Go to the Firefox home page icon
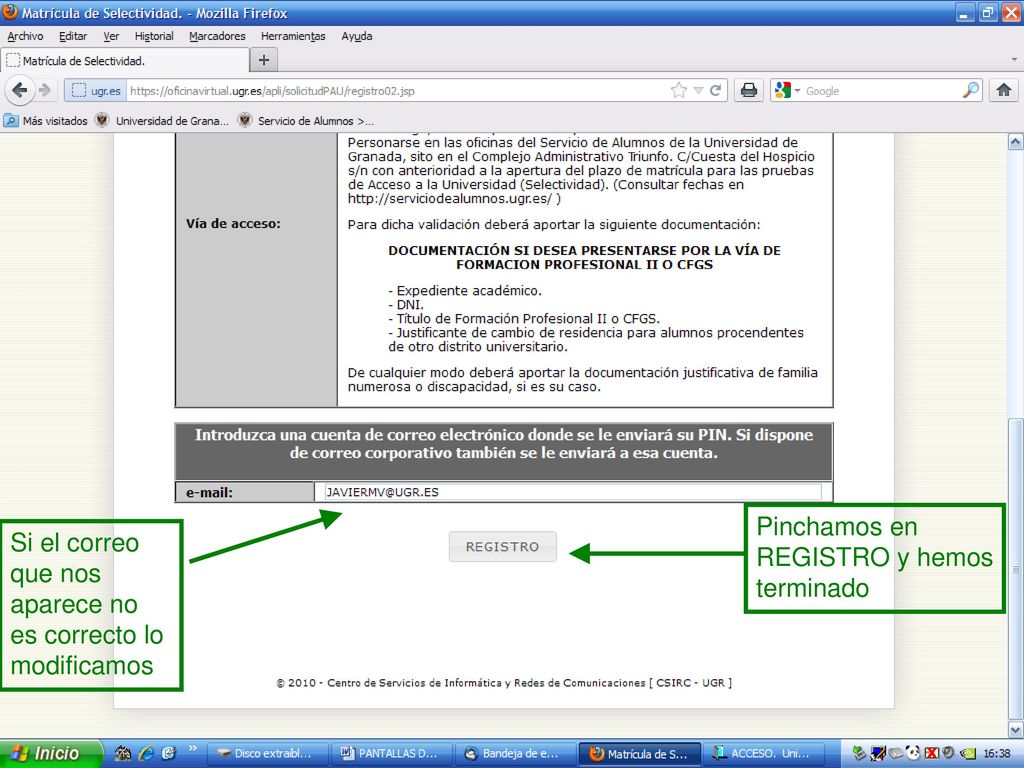Image resolution: width=1024 pixels, height=768 pixels. 1004,90
